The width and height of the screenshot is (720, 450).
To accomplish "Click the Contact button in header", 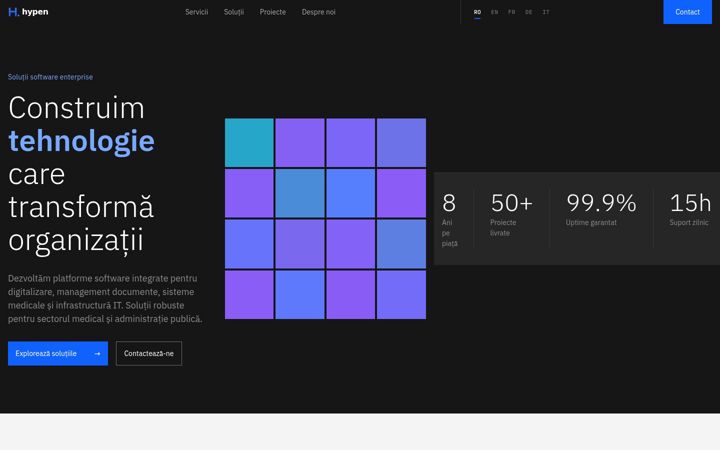I will pyautogui.click(x=687, y=12).
